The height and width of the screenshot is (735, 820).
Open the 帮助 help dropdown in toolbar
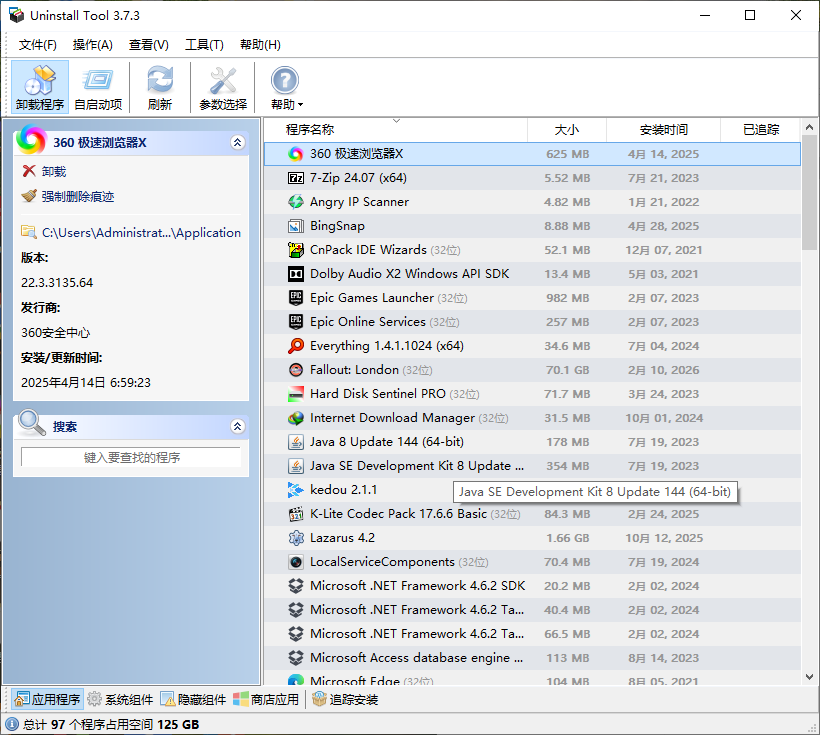(286, 87)
